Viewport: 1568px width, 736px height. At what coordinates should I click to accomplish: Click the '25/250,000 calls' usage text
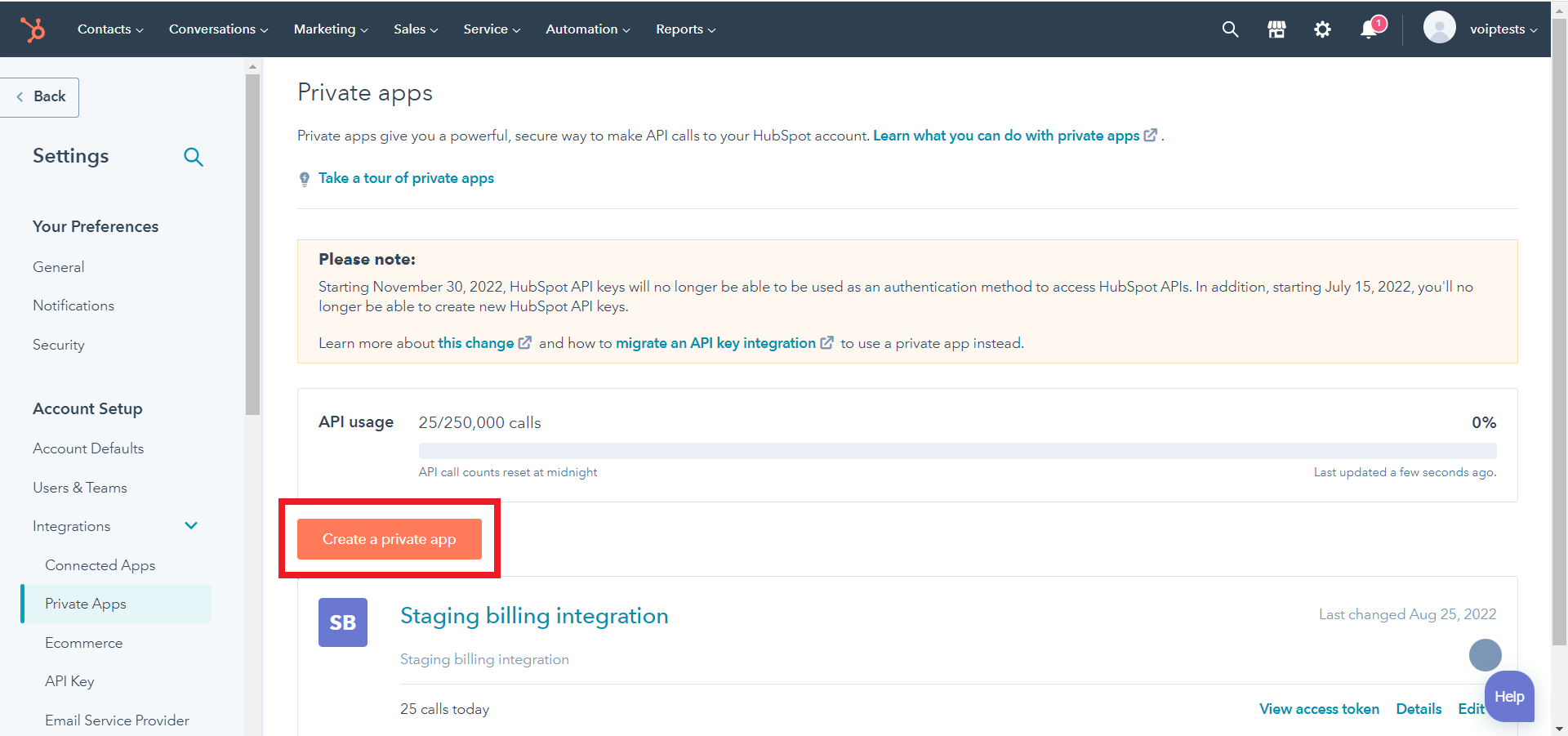(x=479, y=422)
